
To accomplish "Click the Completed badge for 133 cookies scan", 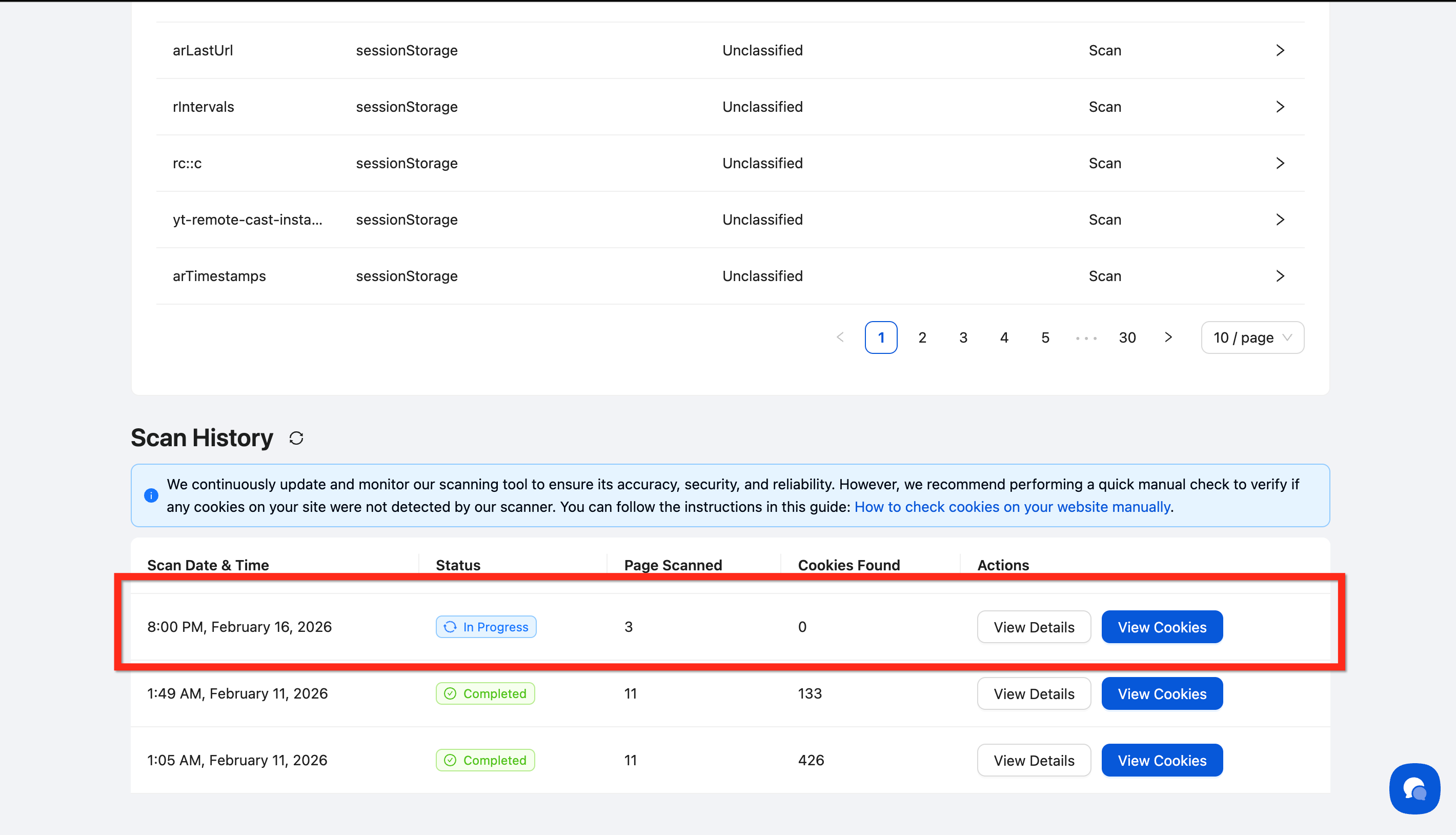I will tap(485, 693).
